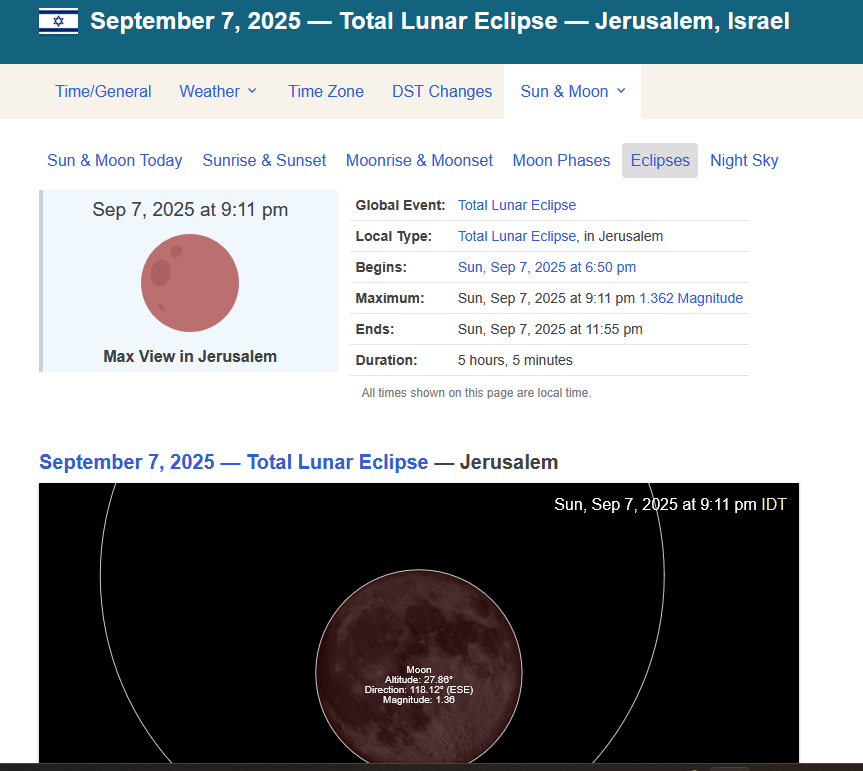The height and width of the screenshot is (771, 863).
Task: Click 'Direction: 118.12° (ESE)' label on Moon
Action: (419, 690)
